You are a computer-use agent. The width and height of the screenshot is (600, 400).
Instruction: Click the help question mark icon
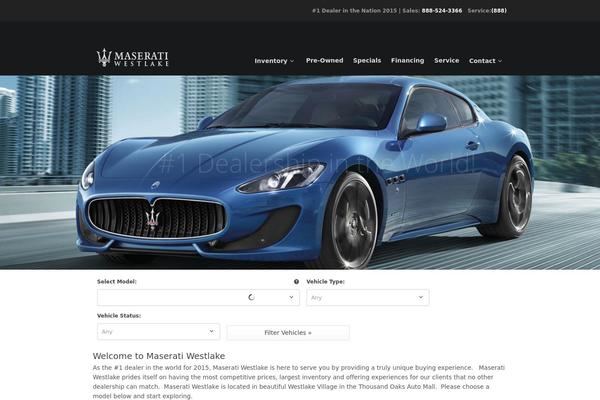[296, 282]
